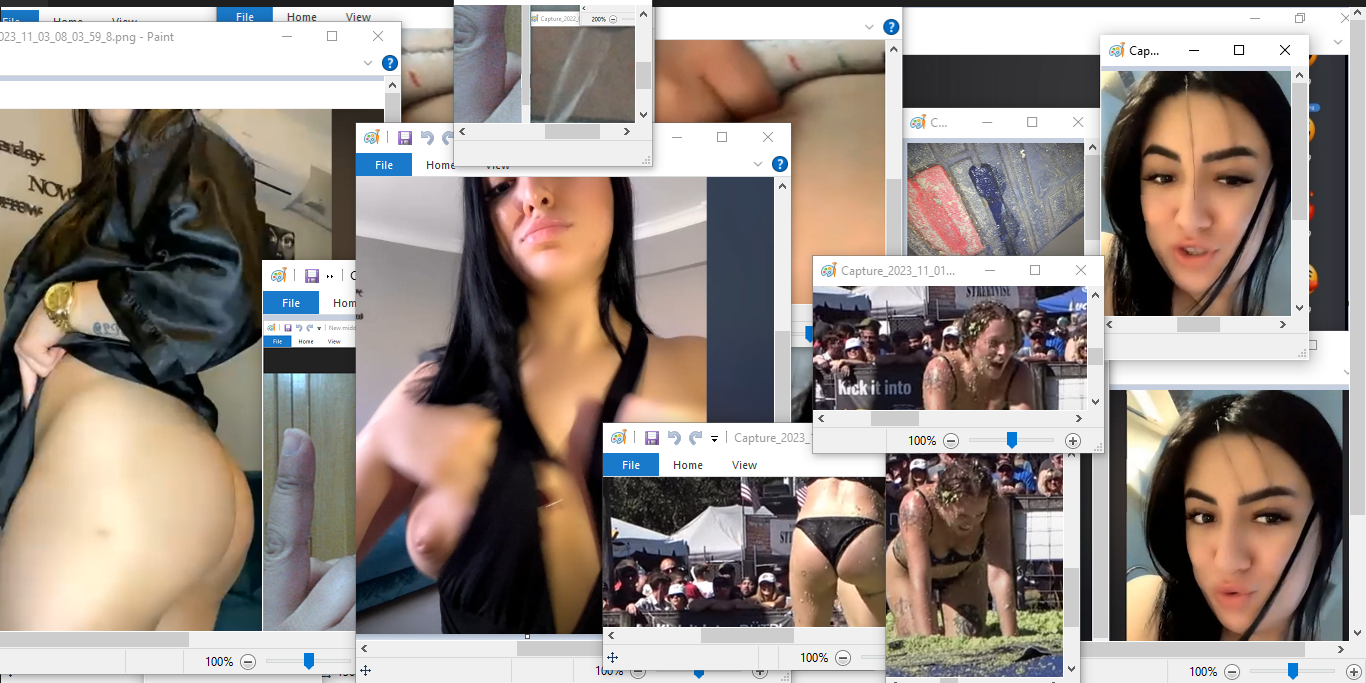Open the Customize Quick Access Toolbar dropdown

point(714,438)
